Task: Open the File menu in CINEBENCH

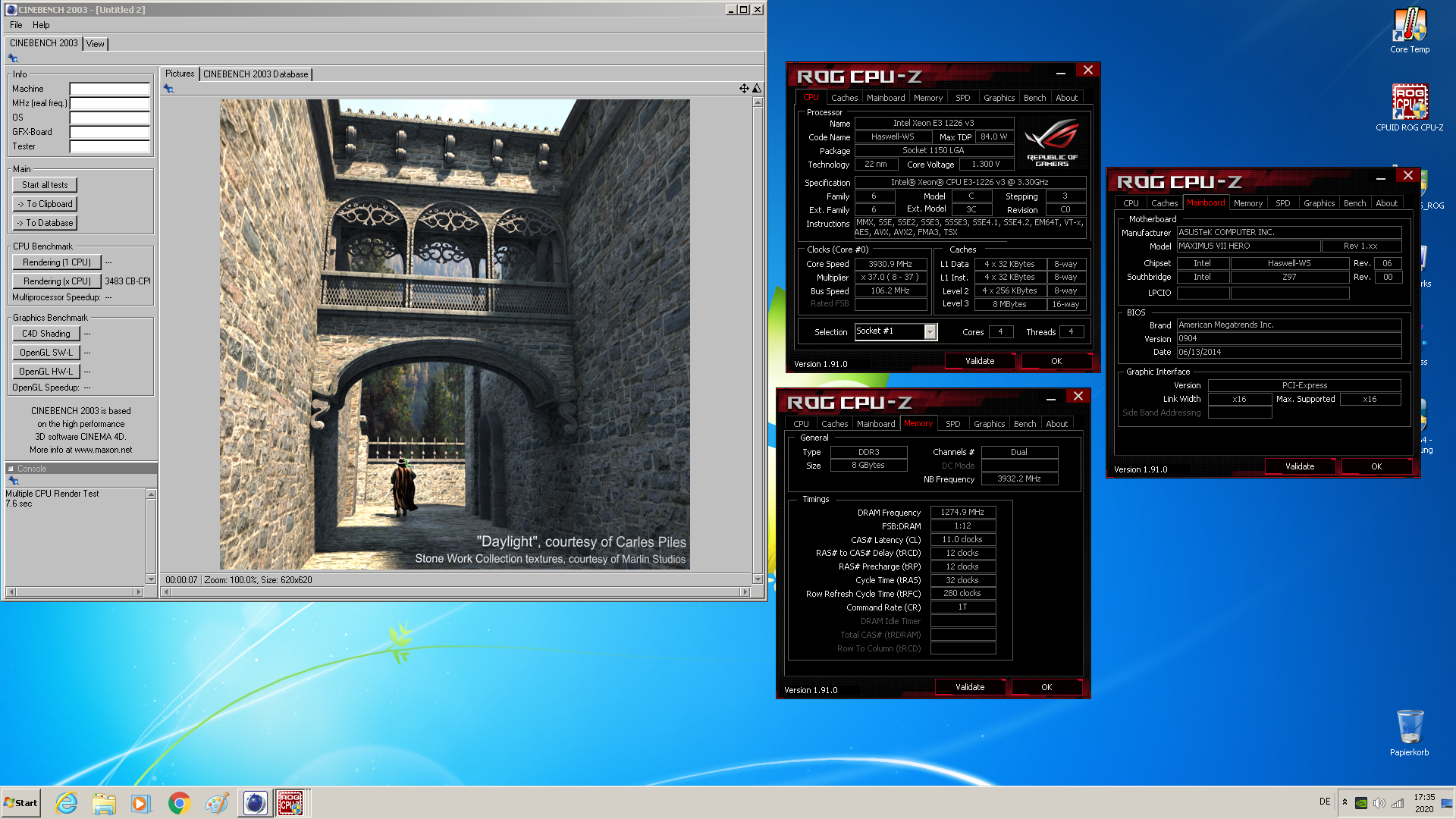Action: click(x=16, y=25)
